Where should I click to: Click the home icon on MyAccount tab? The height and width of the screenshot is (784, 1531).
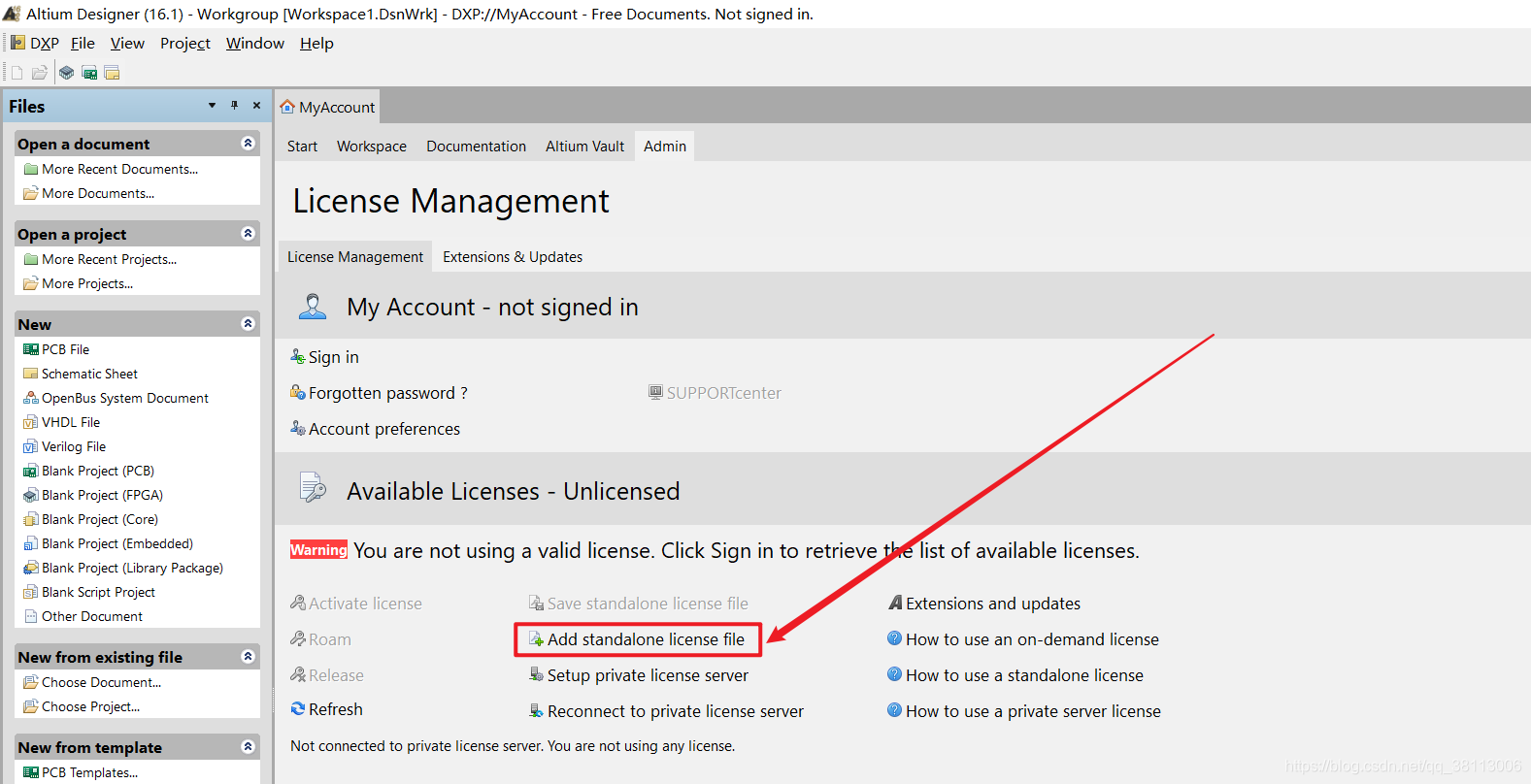pyautogui.click(x=287, y=107)
